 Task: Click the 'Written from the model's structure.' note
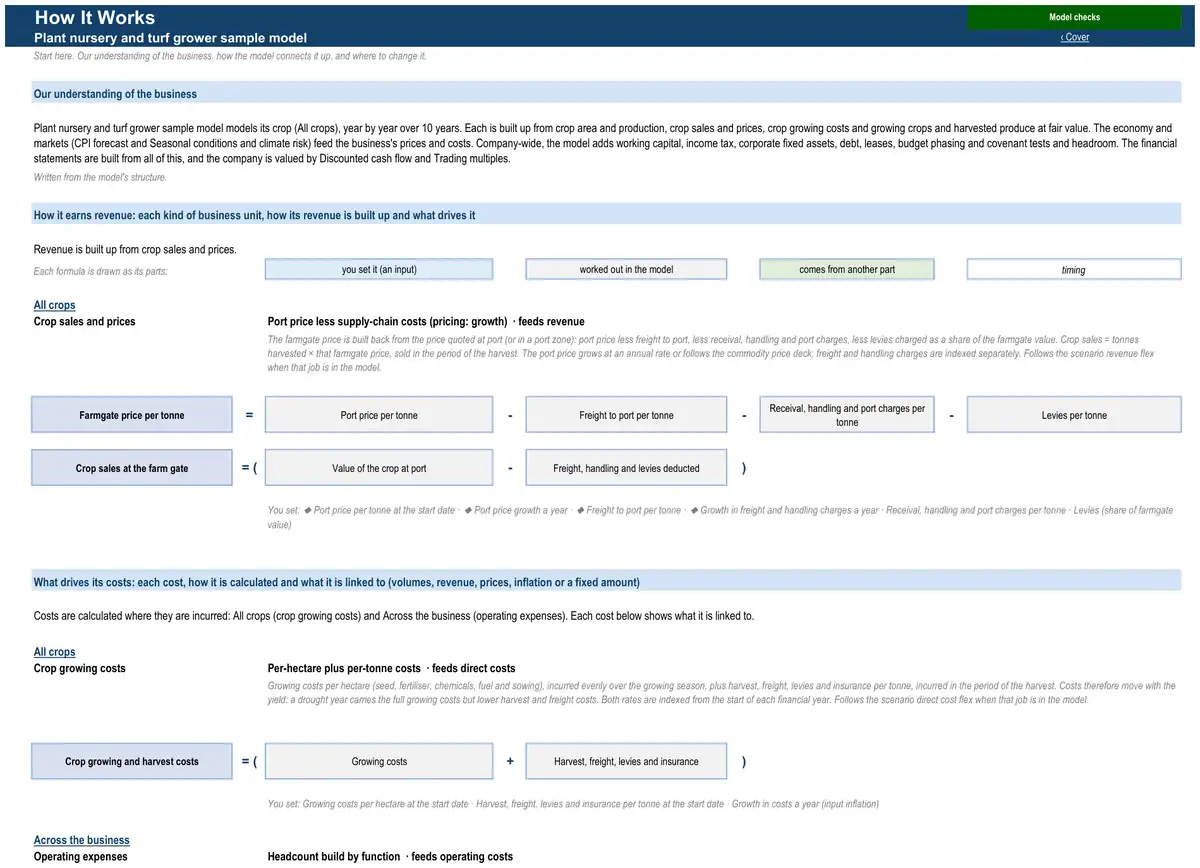[100, 177]
